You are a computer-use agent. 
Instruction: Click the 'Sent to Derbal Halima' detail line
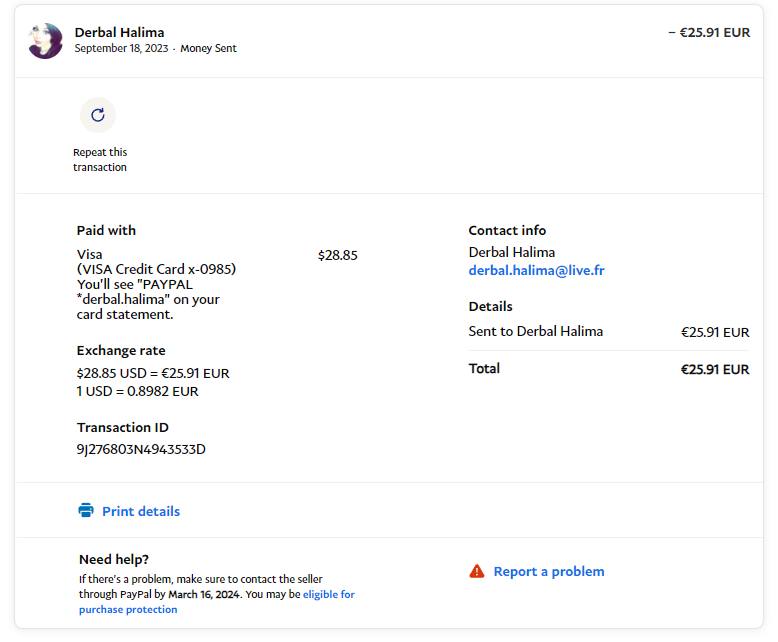click(536, 331)
